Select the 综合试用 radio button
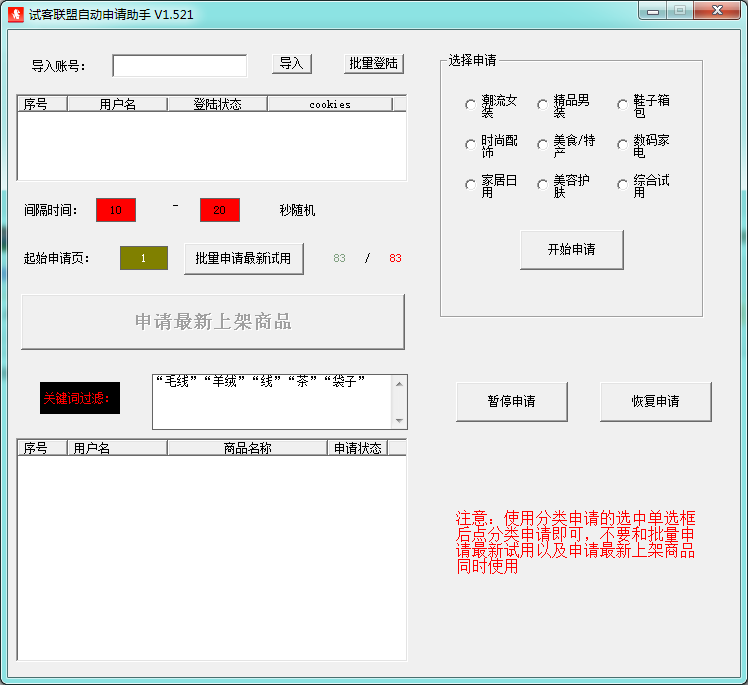Image resolution: width=748 pixels, height=685 pixels. [623, 185]
